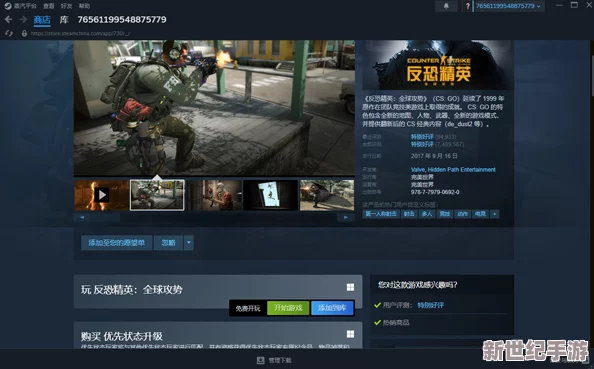Click the 免费开玩 label
594x369 pixels.
tap(248, 308)
